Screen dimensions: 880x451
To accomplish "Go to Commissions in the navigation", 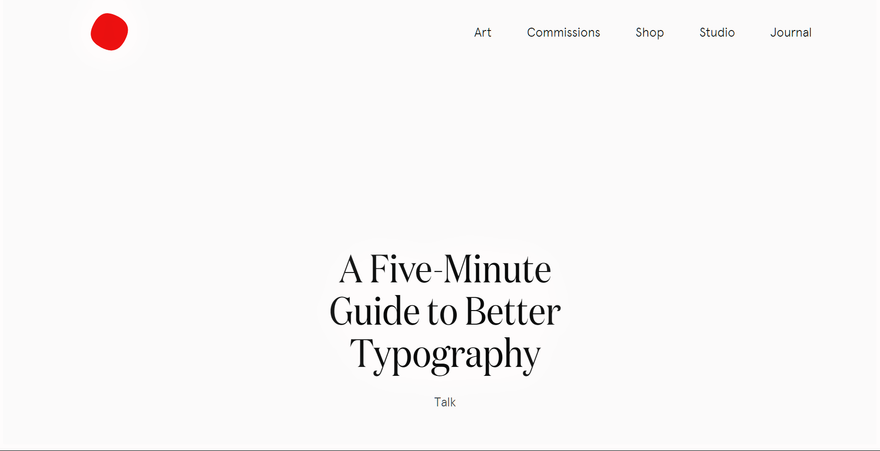I will [x=563, y=33].
